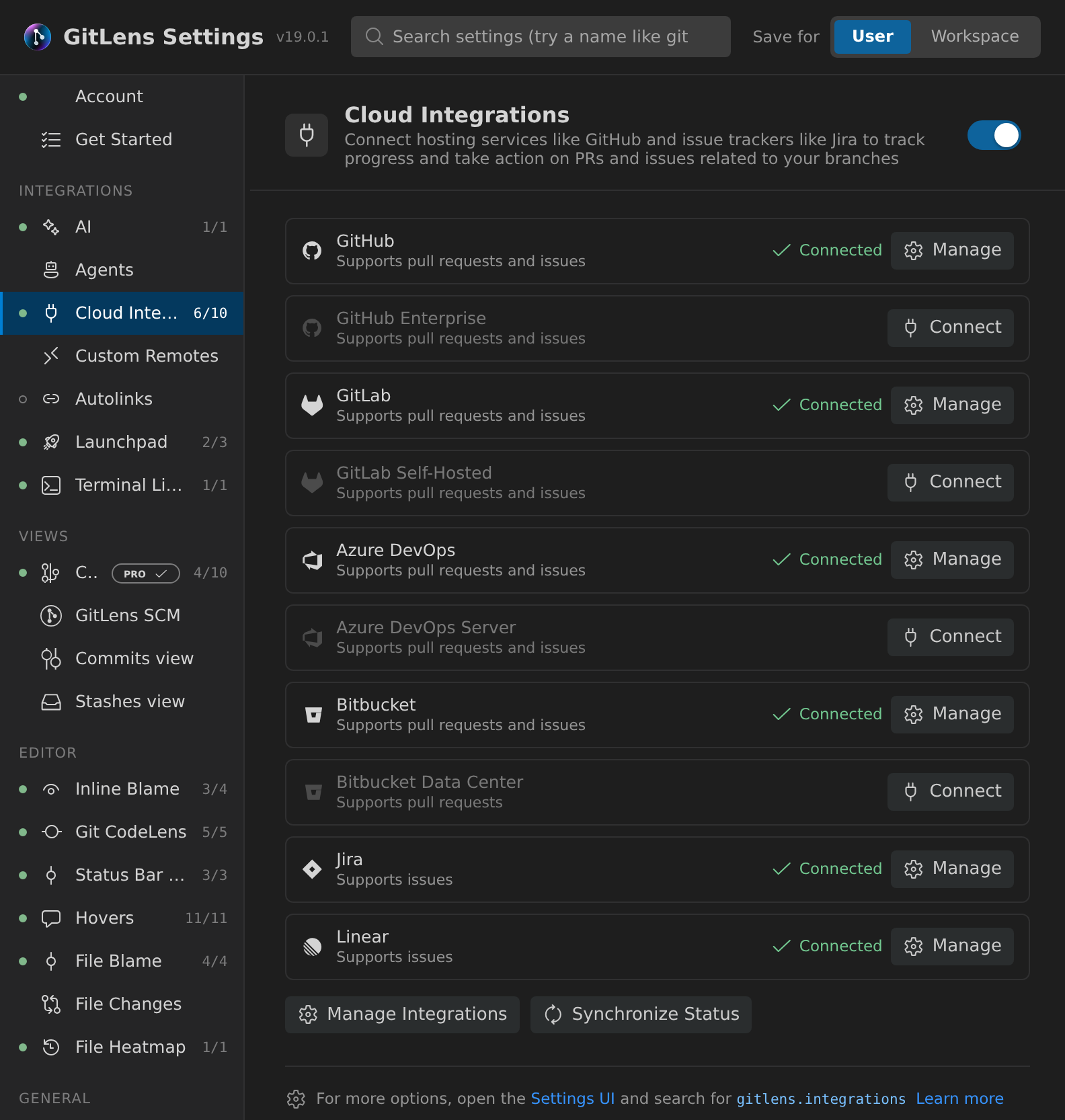Click the Azure DevOps Server row icon
The height and width of the screenshot is (1120, 1065).
coord(312,637)
